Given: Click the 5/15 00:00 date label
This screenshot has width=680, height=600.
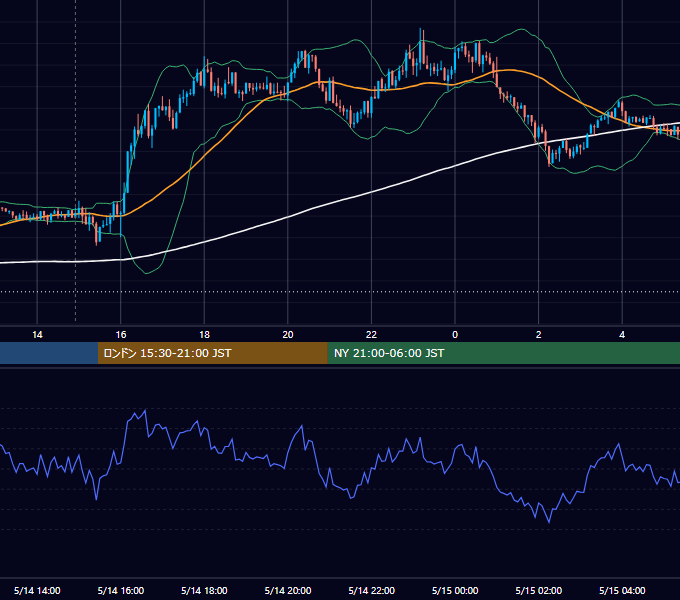Looking at the screenshot, I should [x=455, y=590].
